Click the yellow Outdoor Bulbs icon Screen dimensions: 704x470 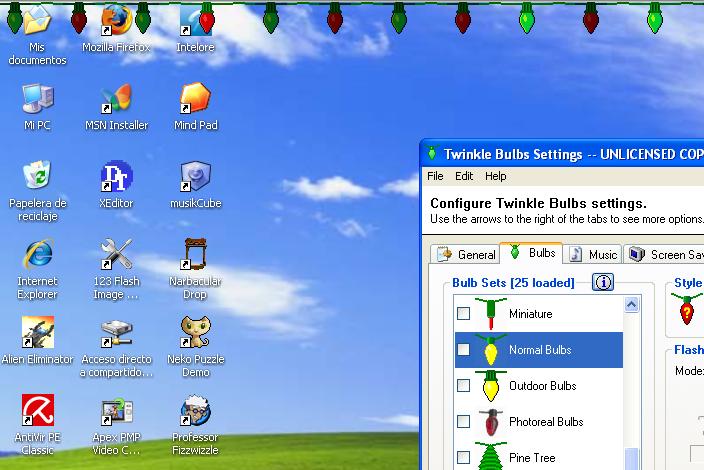[491, 386]
